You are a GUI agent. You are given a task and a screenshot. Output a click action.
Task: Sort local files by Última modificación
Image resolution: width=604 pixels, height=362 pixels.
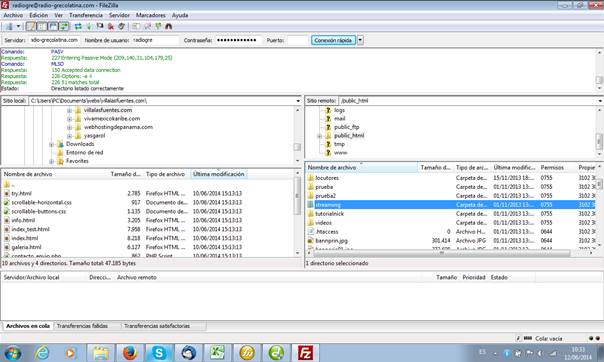point(218,174)
